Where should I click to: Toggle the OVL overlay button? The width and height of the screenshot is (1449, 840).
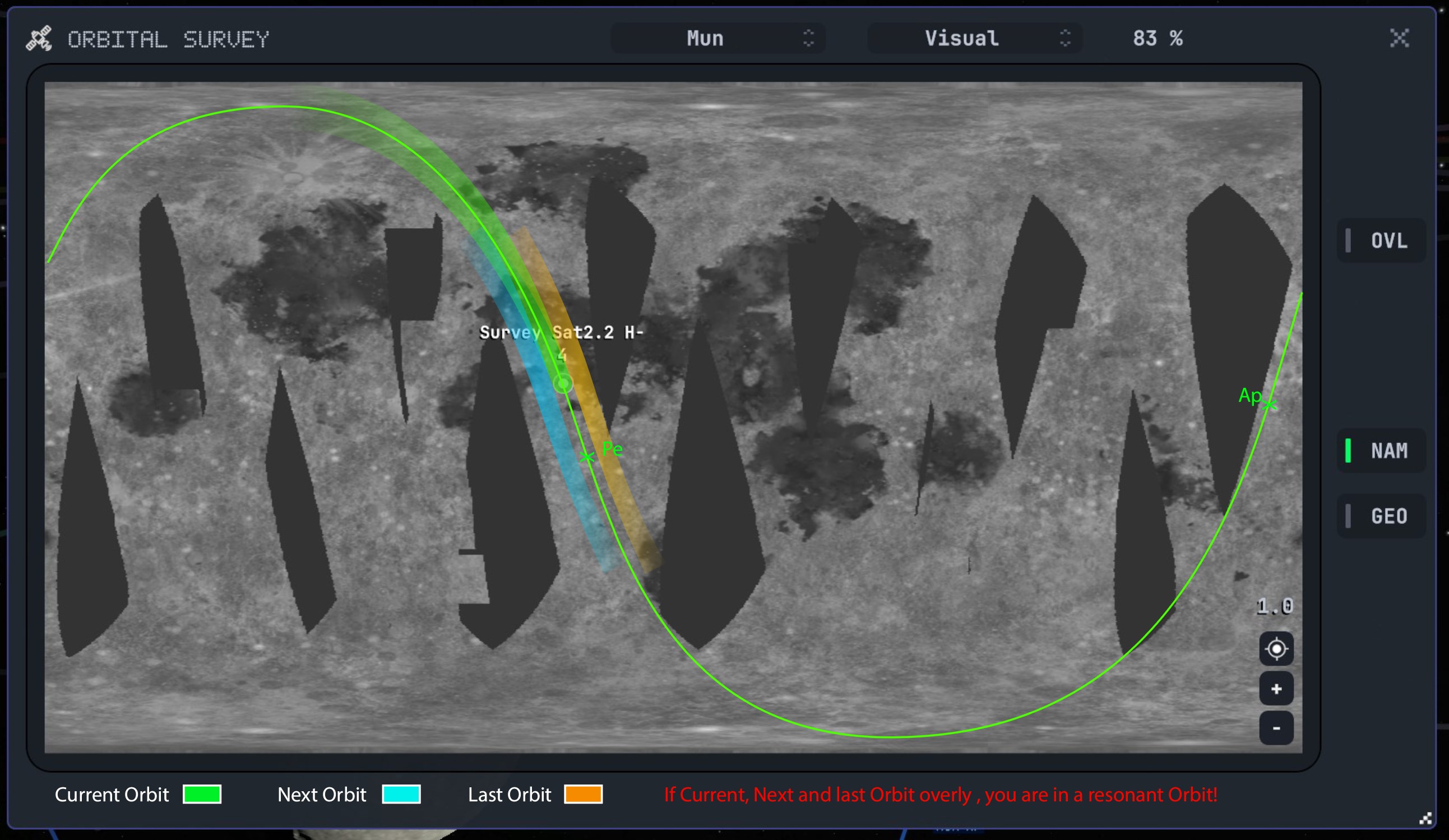coord(1381,240)
